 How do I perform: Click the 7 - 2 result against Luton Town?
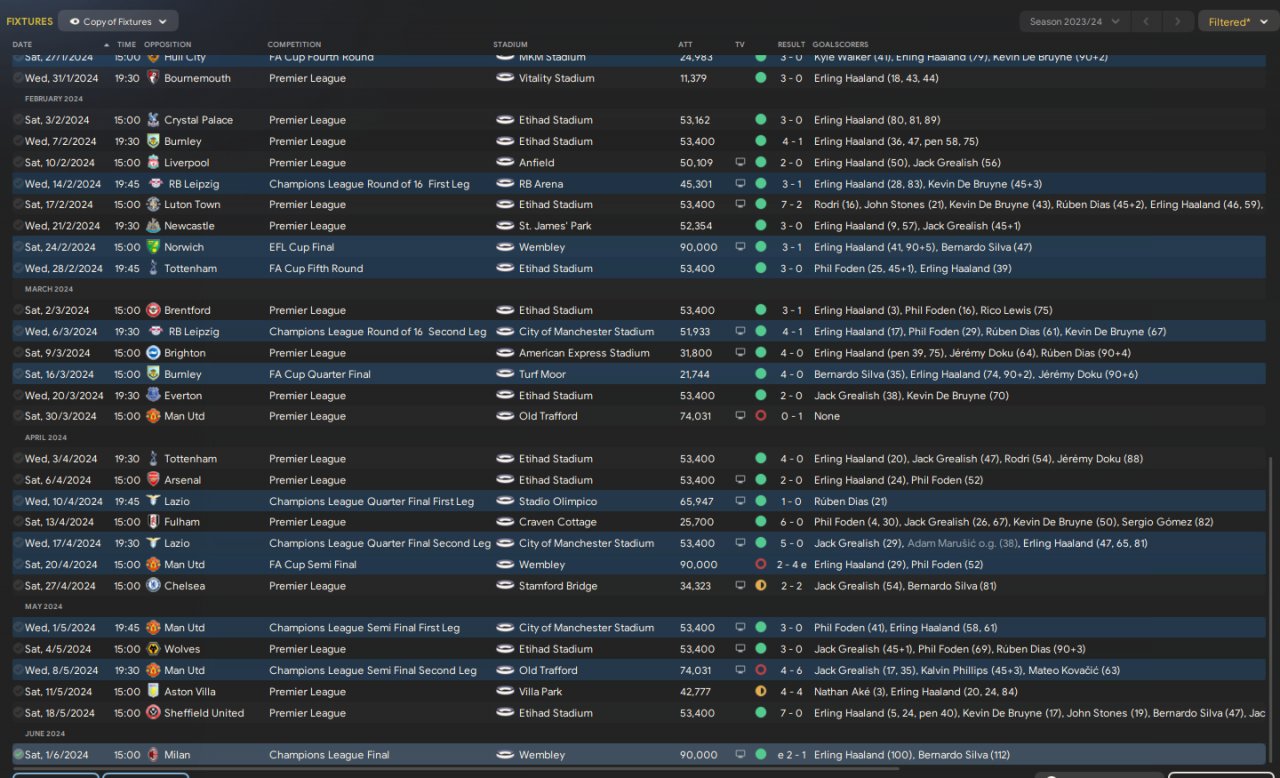[x=791, y=204]
